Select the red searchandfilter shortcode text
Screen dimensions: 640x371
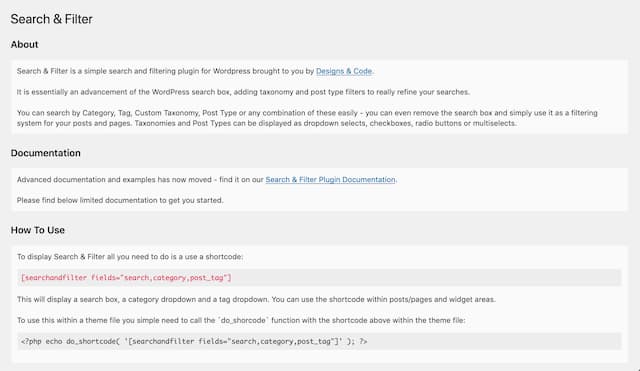click(126, 278)
